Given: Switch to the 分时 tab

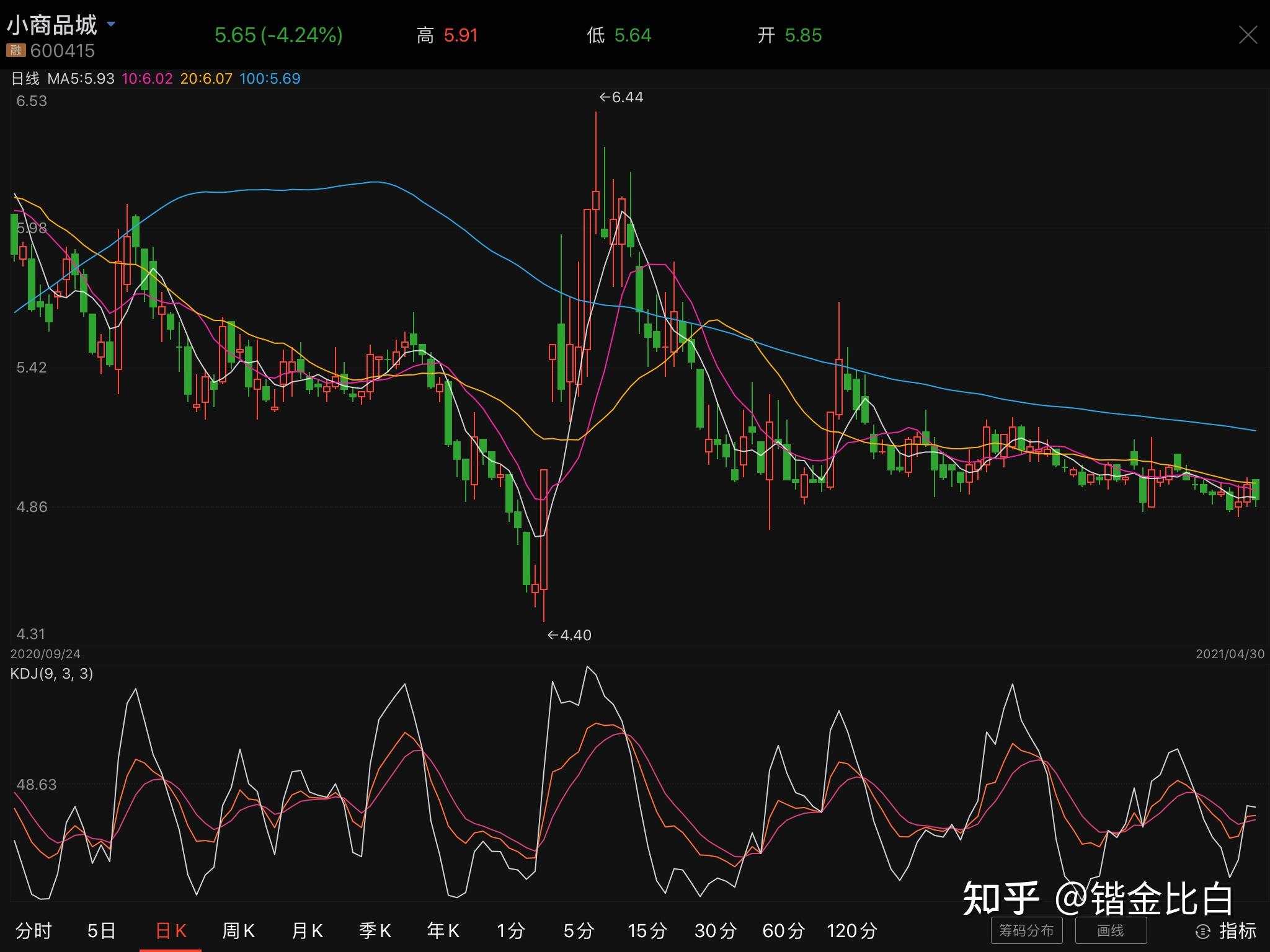Looking at the screenshot, I should pos(34,930).
